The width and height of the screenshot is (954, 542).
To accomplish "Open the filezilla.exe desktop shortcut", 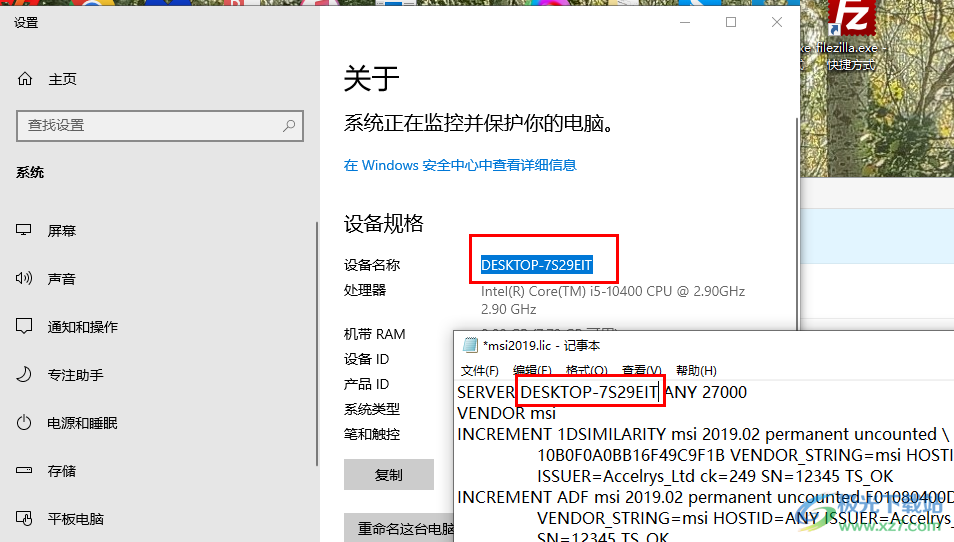I will [x=851, y=35].
